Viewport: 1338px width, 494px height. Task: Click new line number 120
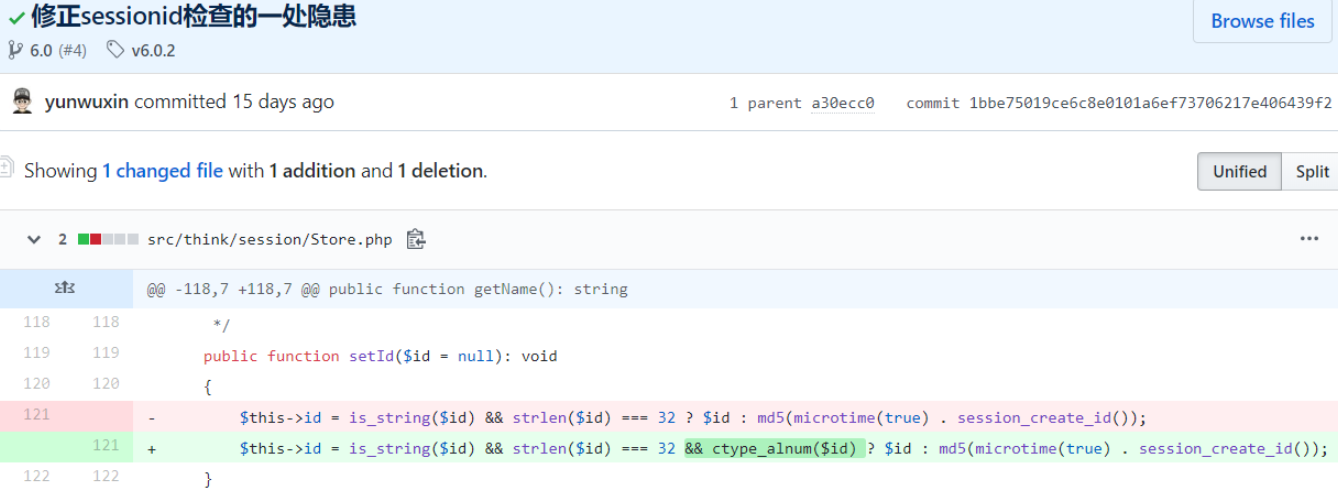pos(105,383)
